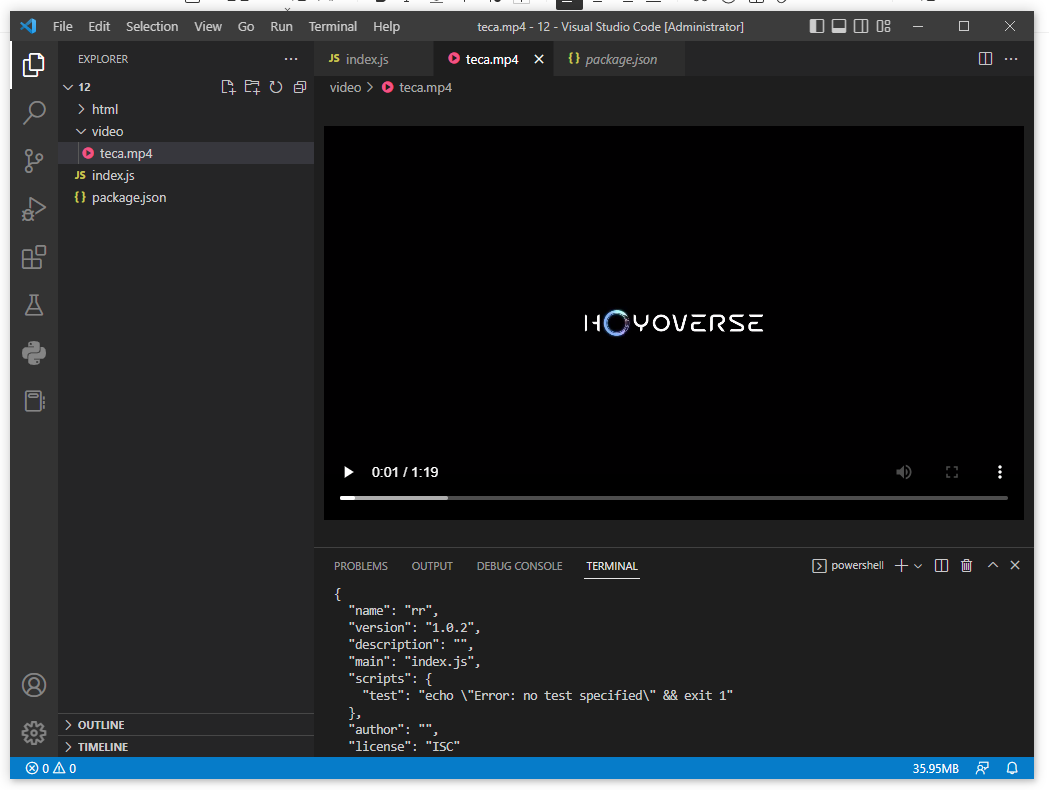Image resolution: width=1049 pixels, height=790 pixels.
Task: Expand the OUTLINE section
Action: tap(186, 724)
